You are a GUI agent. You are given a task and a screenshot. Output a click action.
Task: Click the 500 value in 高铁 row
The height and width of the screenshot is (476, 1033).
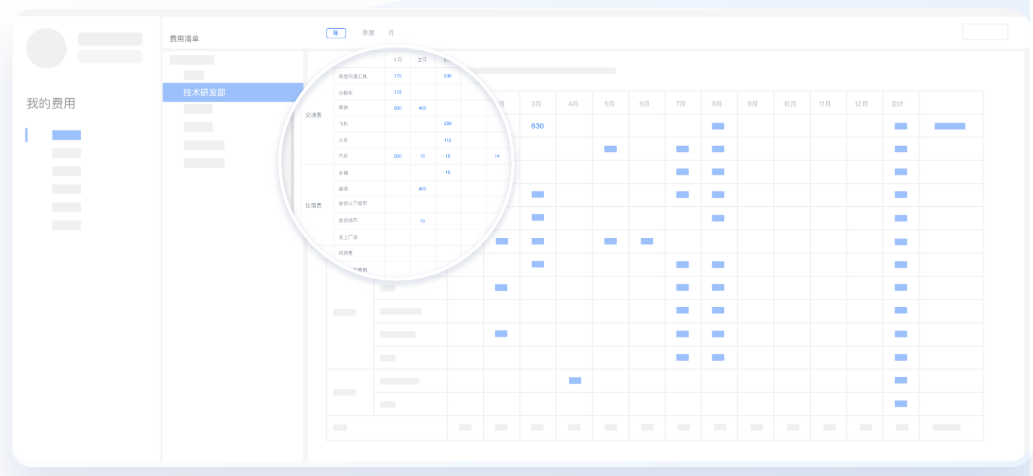tap(397, 108)
